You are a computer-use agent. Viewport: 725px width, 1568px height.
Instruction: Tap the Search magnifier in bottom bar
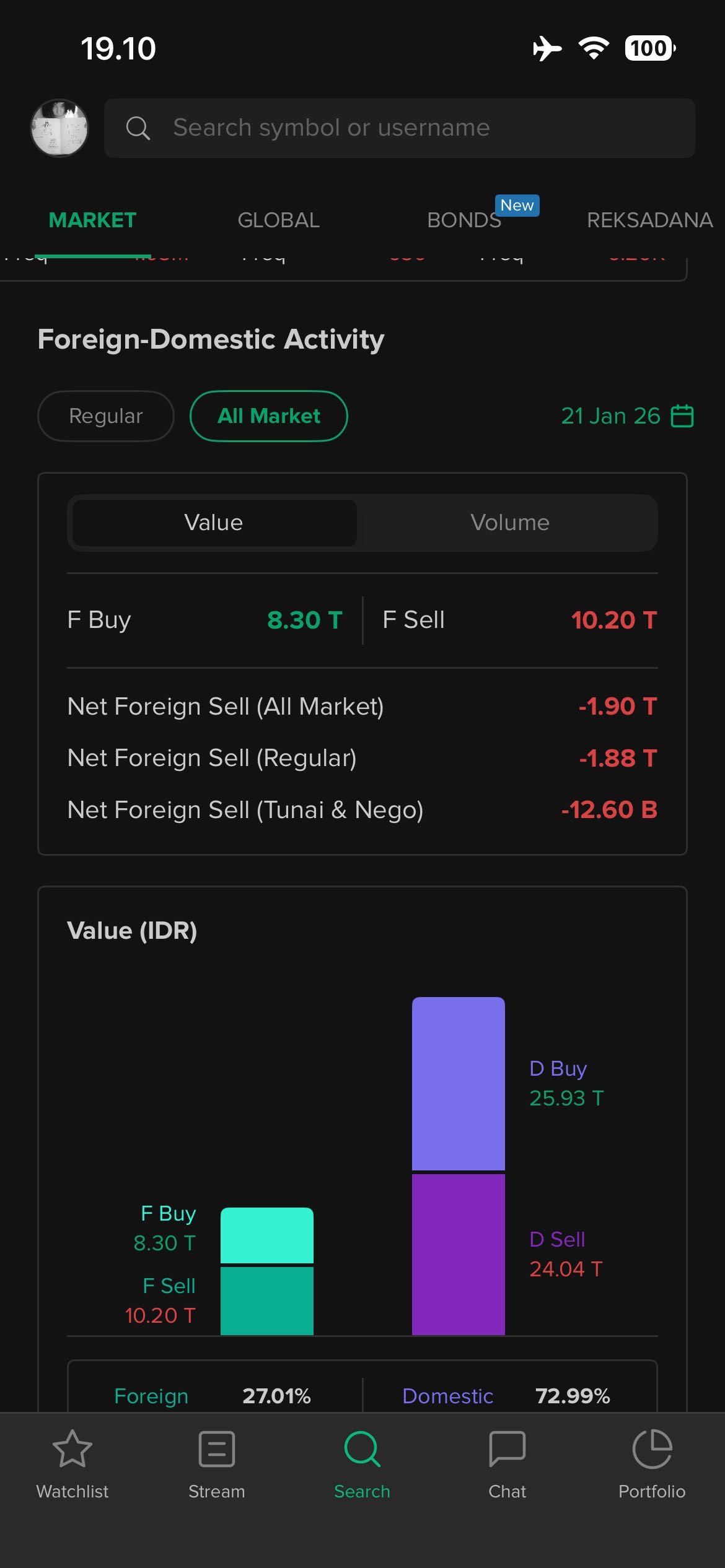362,1449
